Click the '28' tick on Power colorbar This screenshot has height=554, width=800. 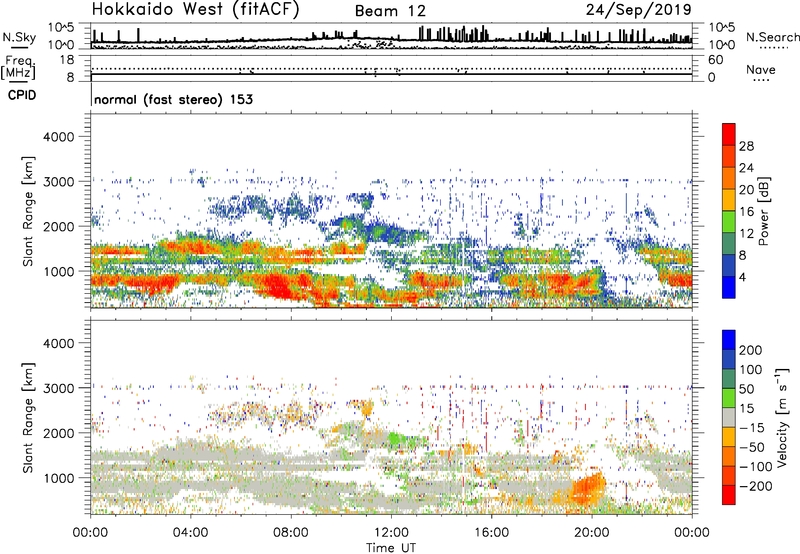click(x=746, y=146)
